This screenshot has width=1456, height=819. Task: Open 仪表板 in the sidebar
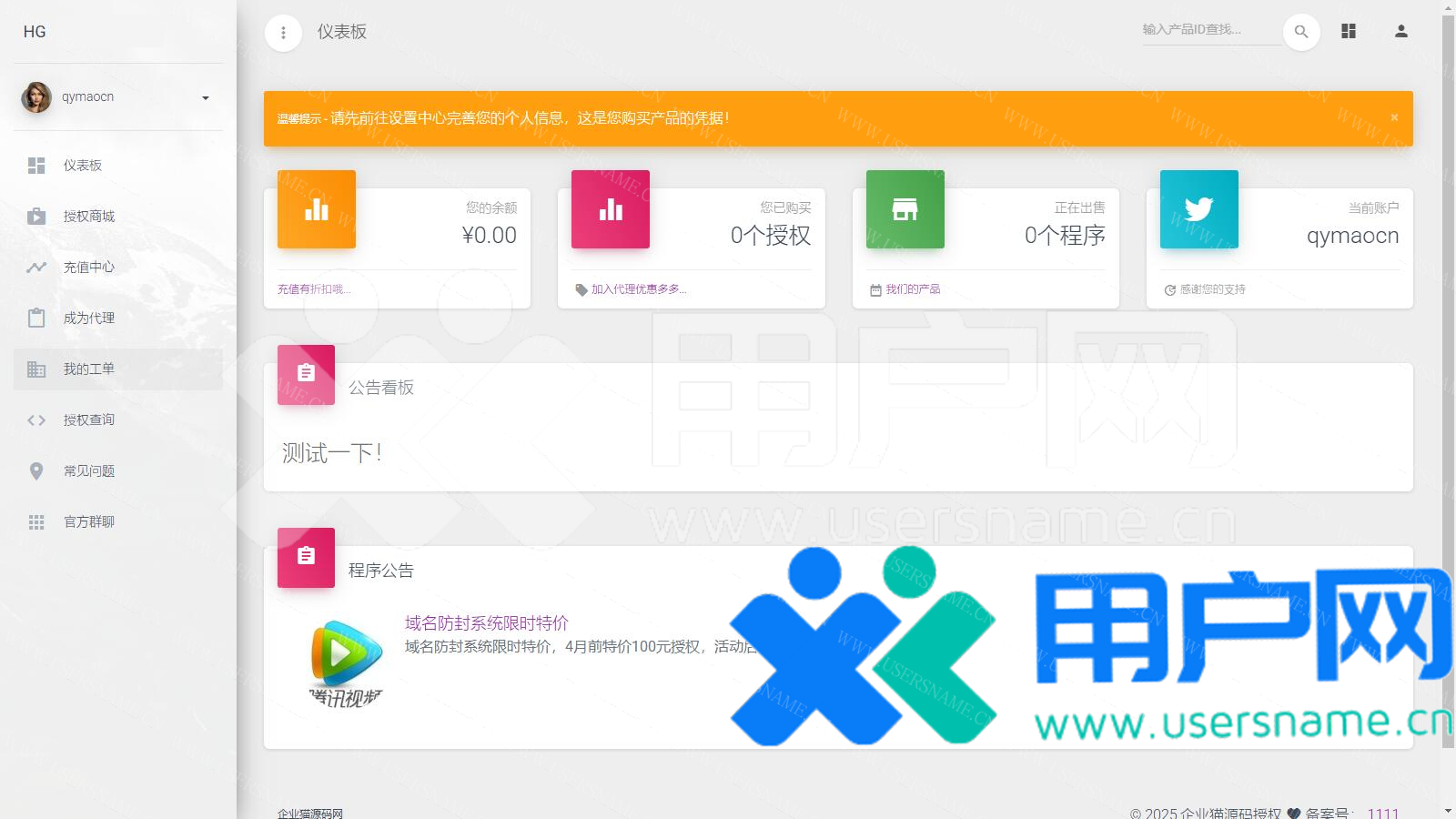pos(82,166)
